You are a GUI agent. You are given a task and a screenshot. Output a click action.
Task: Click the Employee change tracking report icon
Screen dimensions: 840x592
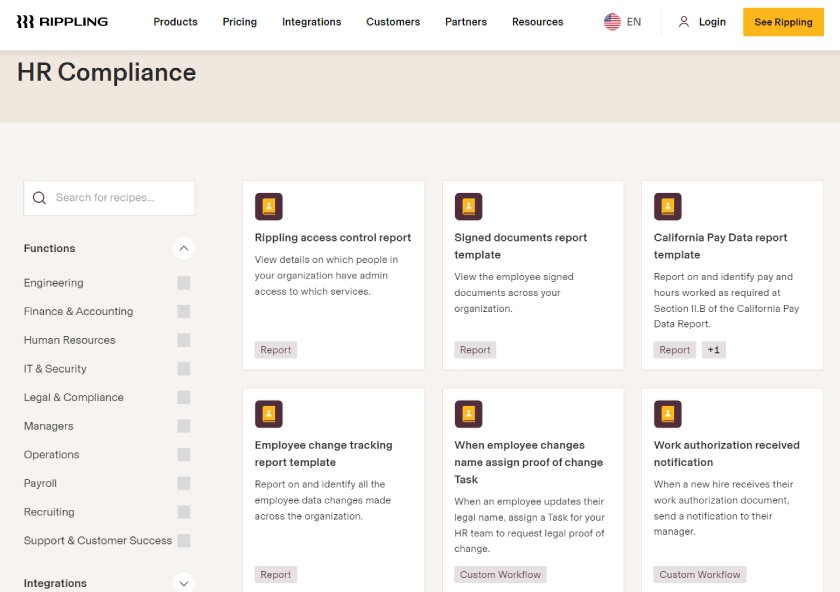coord(269,414)
